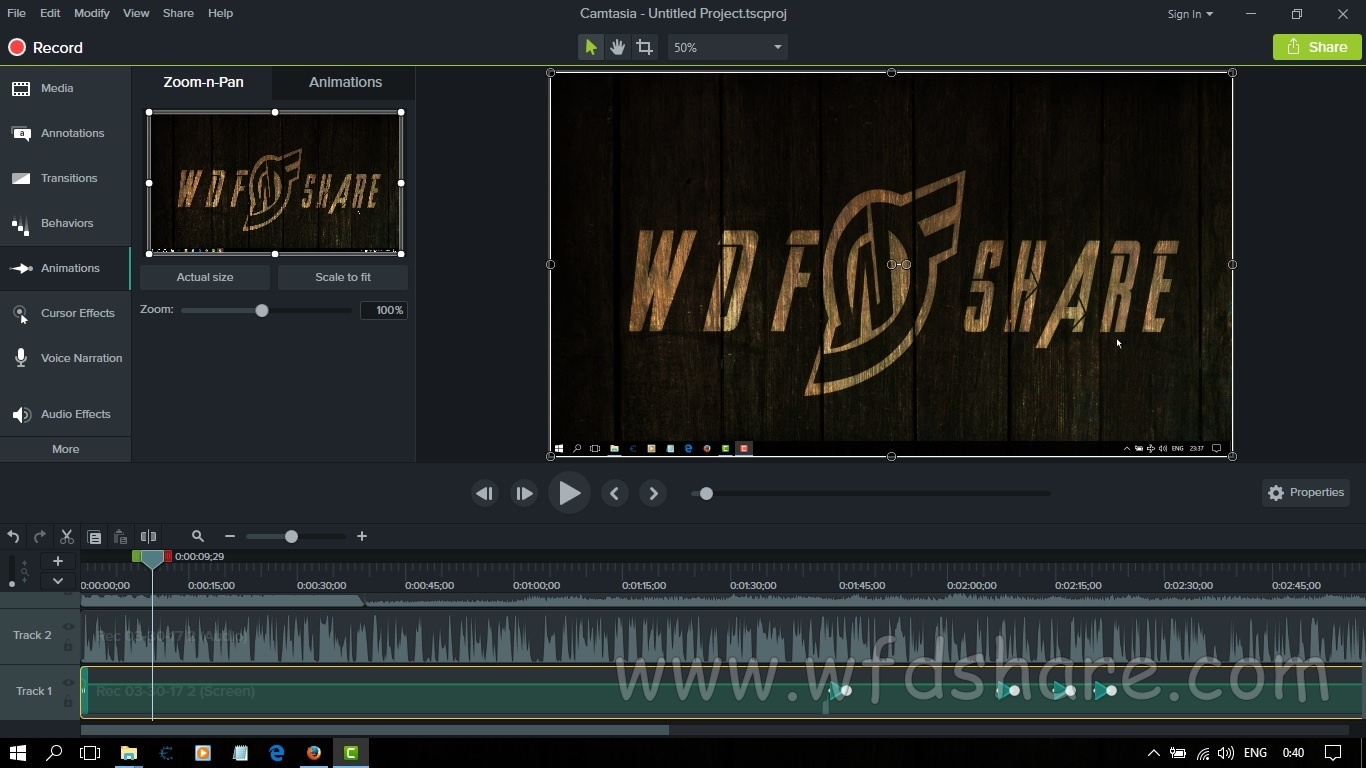Click the playback progress scrubber
The width and height of the screenshot is (1366, 768).
[706, 493]
